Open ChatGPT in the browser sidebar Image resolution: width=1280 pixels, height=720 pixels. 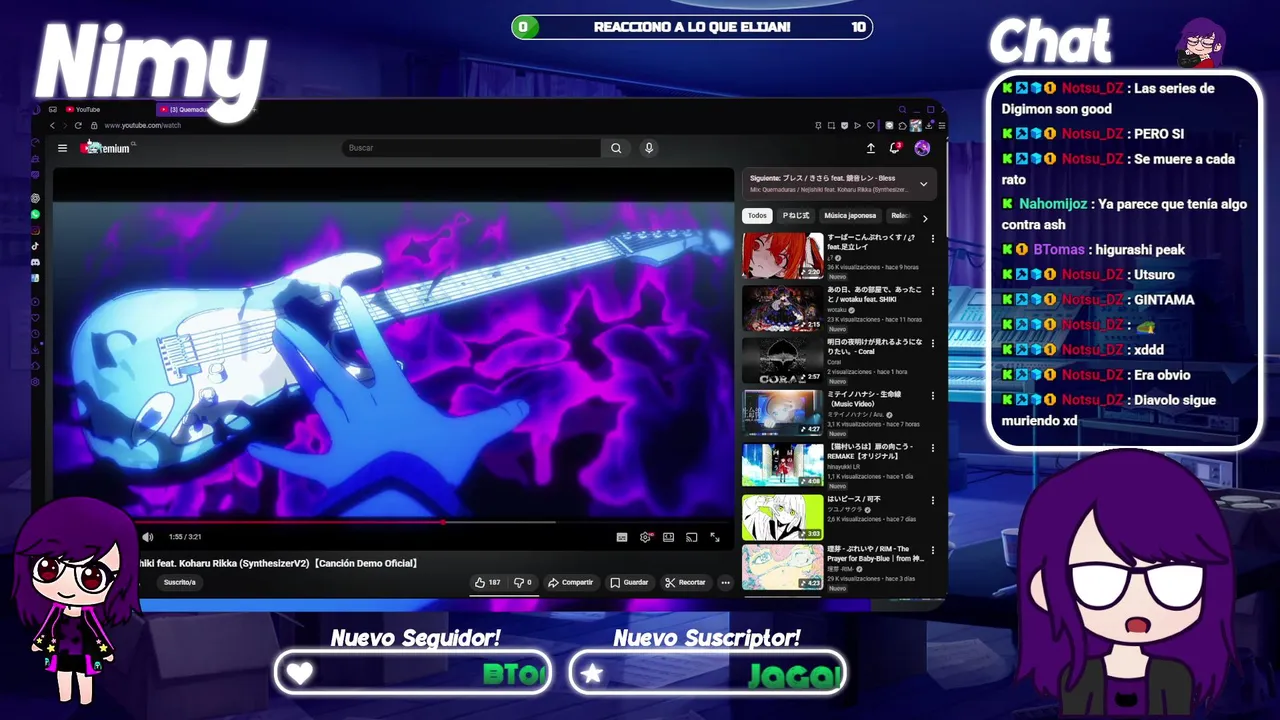[35, 198]
